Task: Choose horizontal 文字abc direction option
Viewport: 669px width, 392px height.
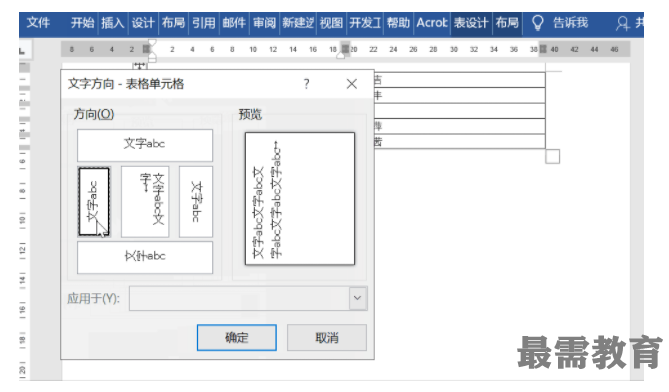Action: [145, 145]
